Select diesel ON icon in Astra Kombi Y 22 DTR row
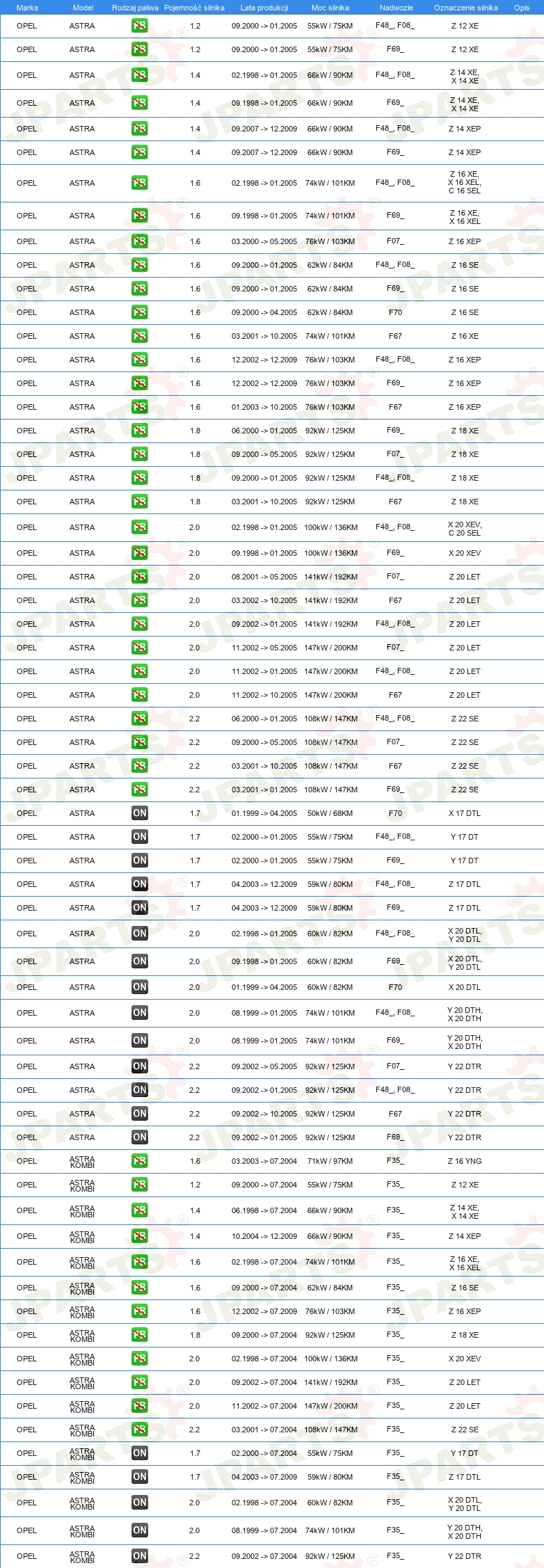The height and width of the screenshot is (1568, 544). pyautogui.click(x=140, y=1556)
